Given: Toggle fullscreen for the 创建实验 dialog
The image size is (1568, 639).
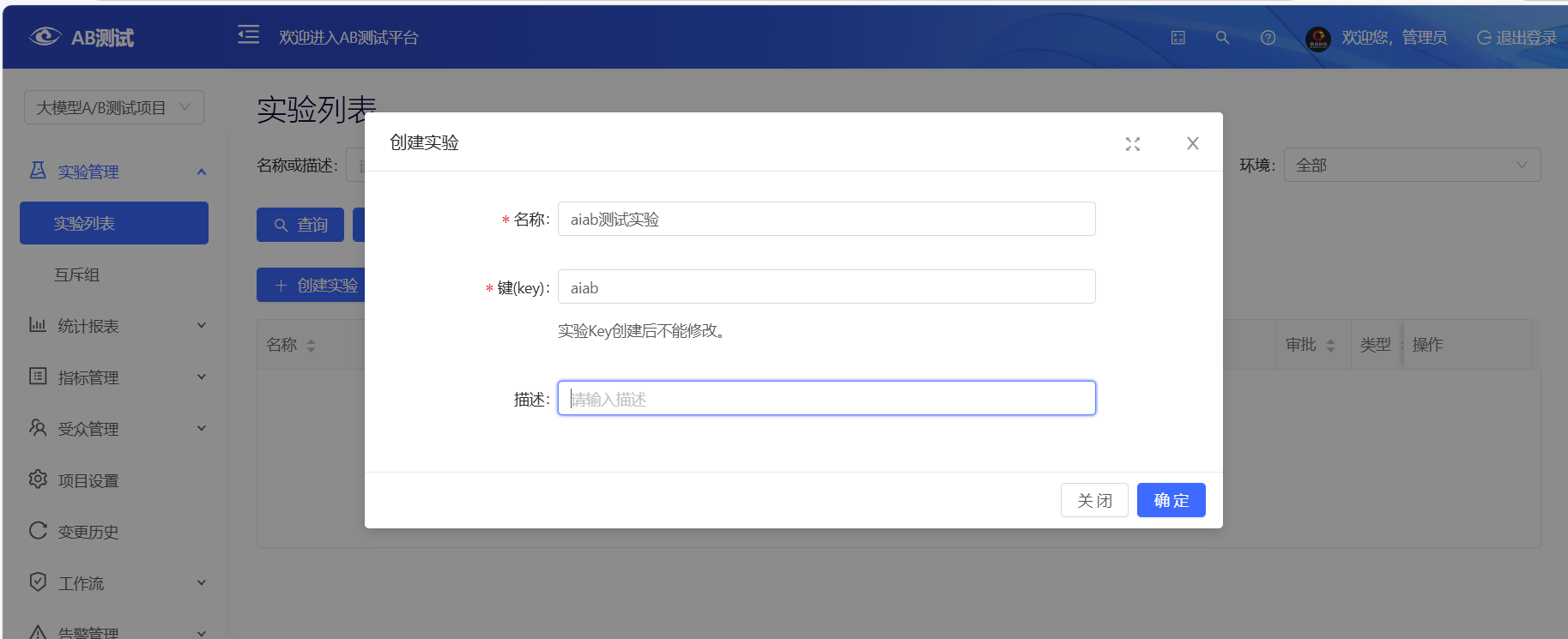Looking at the screenshot, I should click(x=1133, y=144).
